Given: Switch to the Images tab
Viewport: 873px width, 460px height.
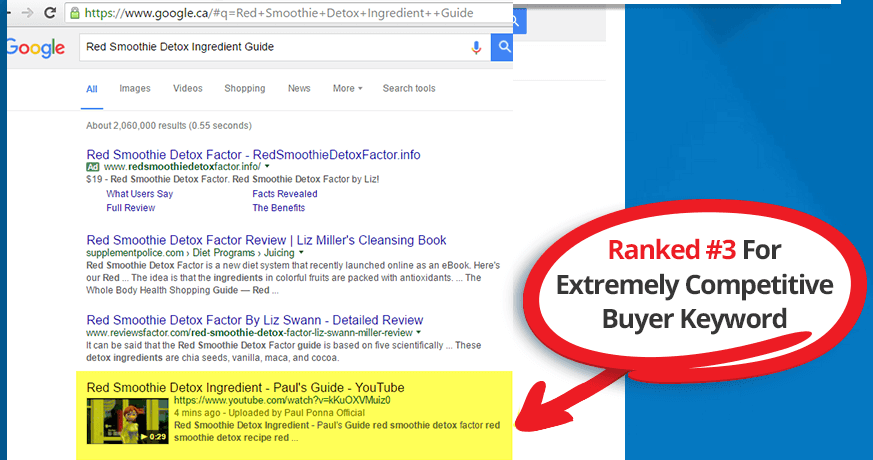Looking at the screenshot, I should point(135,89).
